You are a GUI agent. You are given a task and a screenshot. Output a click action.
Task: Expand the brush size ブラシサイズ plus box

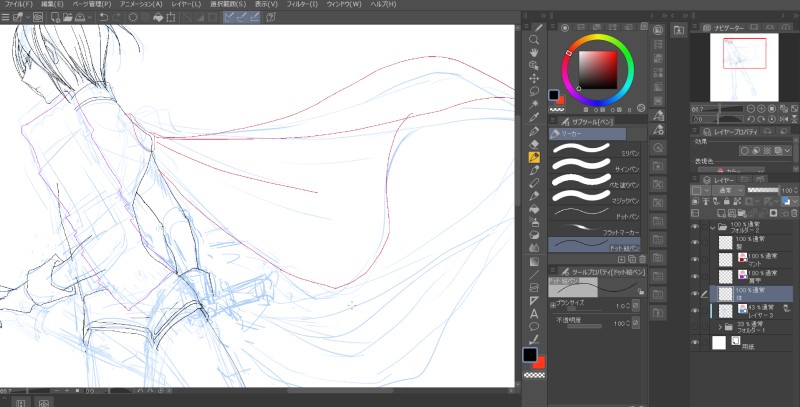click(553, 306)
